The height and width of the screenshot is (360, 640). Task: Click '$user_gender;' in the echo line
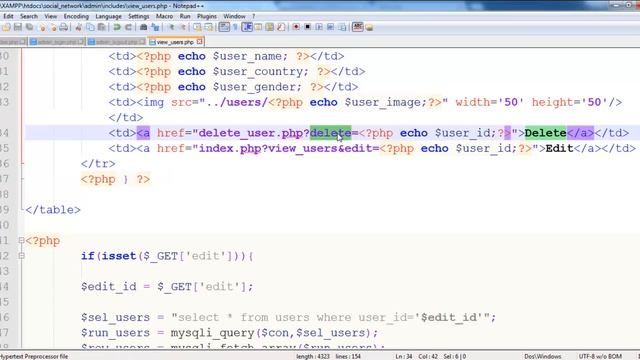pyautogui.click(x=257, y=87)
